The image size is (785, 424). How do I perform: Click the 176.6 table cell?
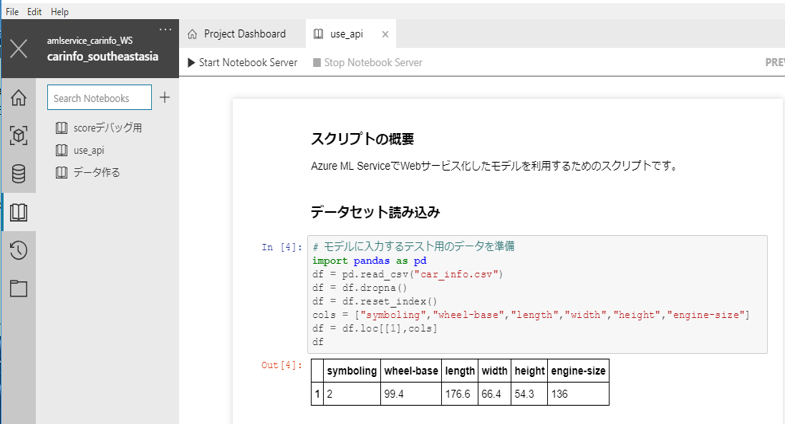pyautogui.click(x=460, y=394)
